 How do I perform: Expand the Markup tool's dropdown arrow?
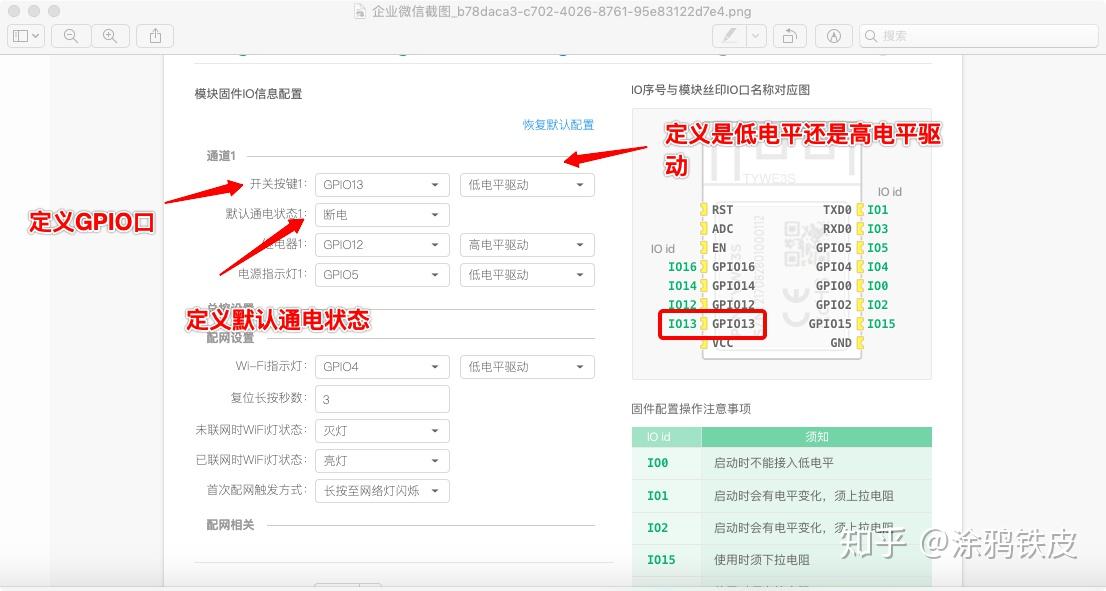point(753,36)
